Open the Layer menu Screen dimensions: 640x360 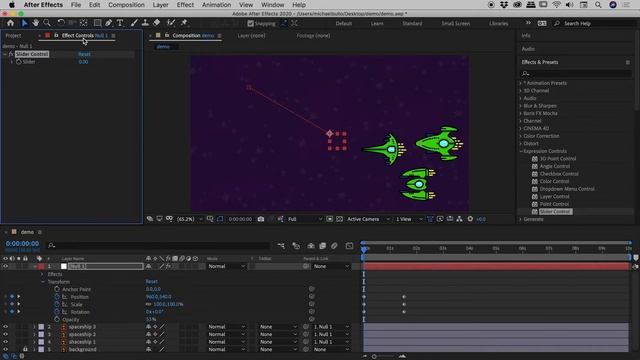[x=160, y=5]
